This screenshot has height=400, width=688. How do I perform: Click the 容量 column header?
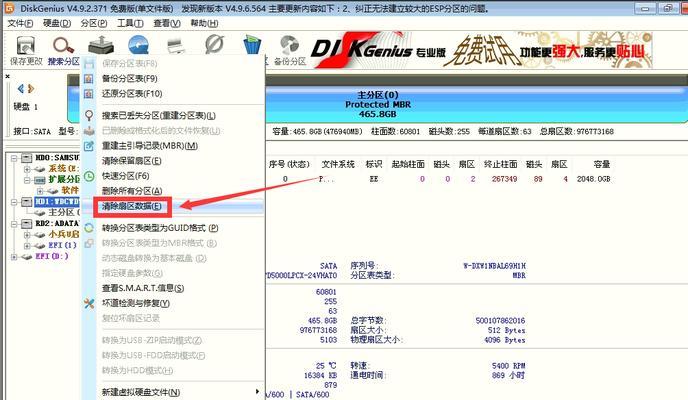[602, 164]
